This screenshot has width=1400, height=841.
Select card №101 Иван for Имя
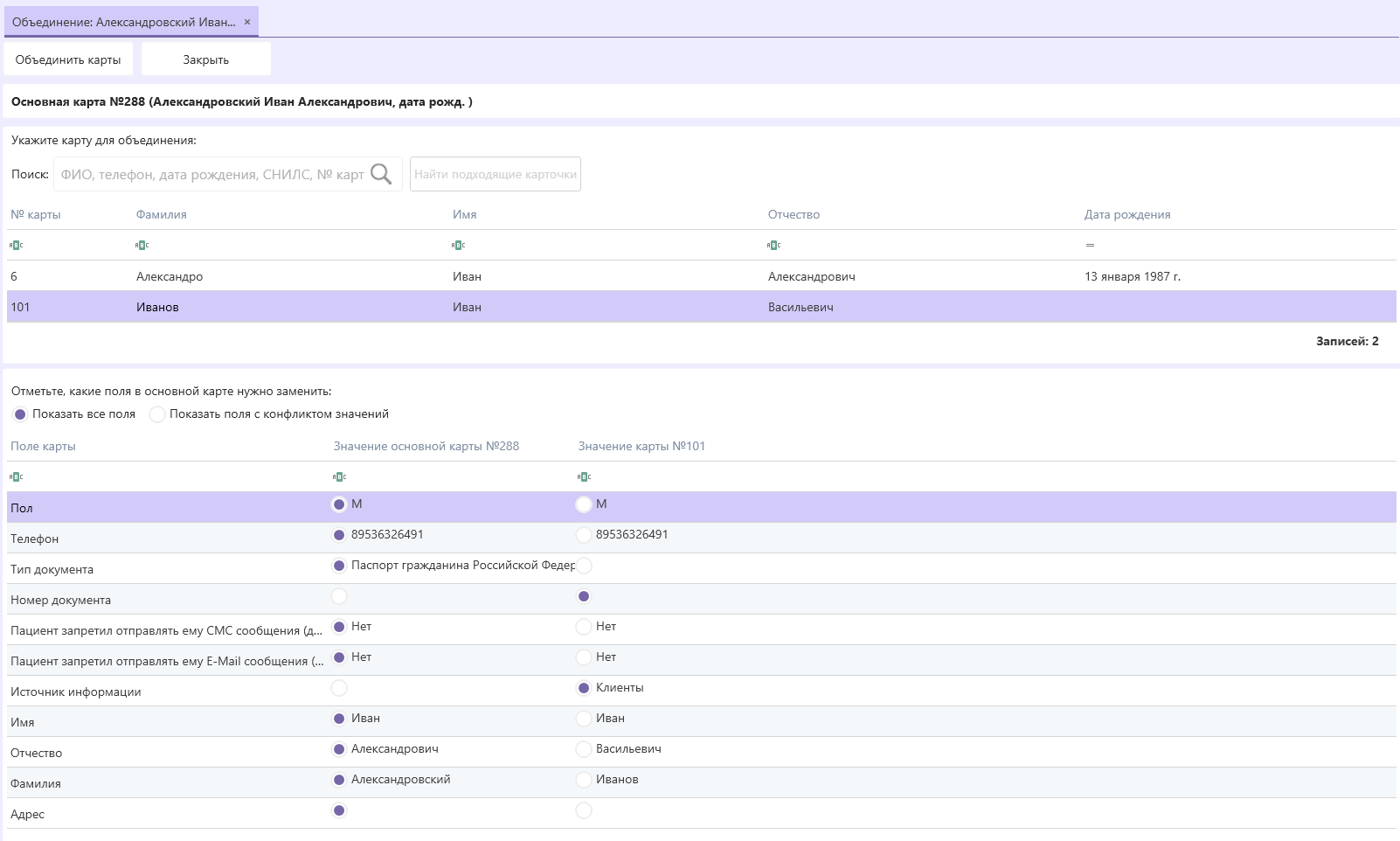(584, 719)
